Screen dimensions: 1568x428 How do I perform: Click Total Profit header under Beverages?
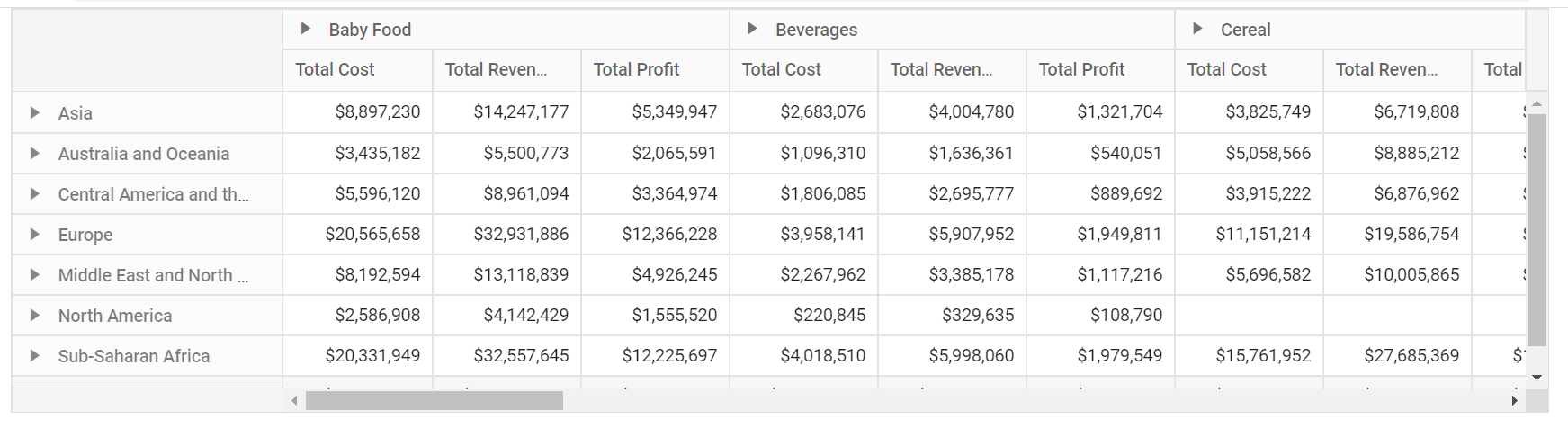point(1100,69)
